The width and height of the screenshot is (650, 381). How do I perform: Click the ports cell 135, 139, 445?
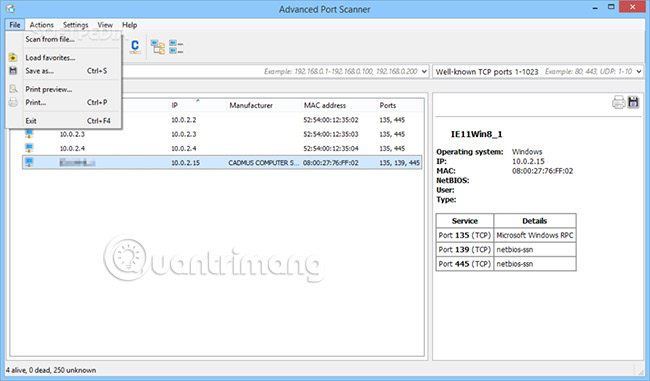399,163
